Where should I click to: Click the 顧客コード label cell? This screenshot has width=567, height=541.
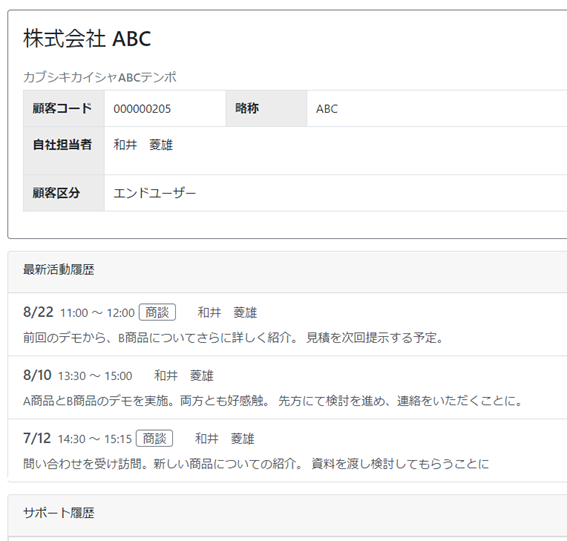coord(64,108)
